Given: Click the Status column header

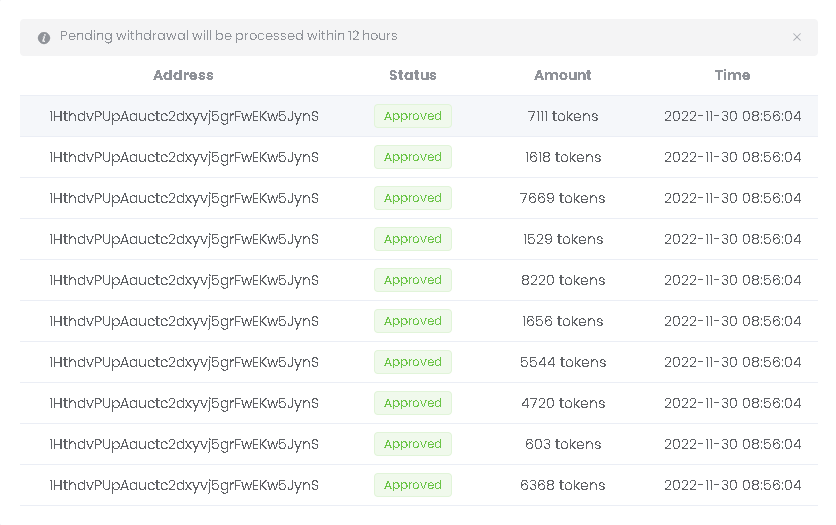Looking at the screenshot, I should point(413,75).
